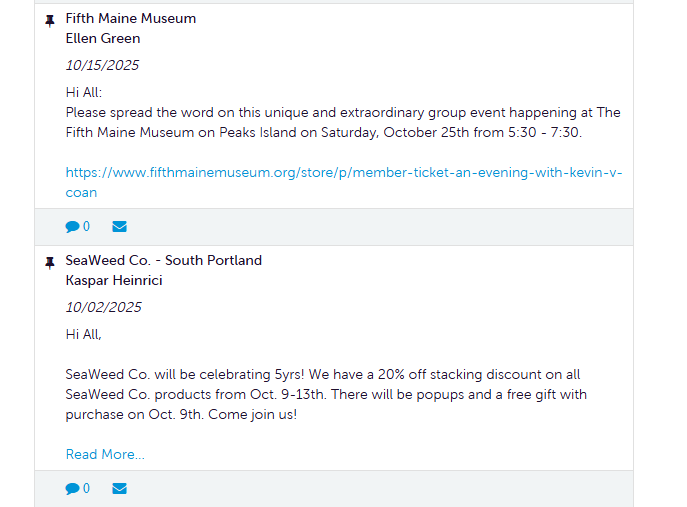Image resolution: width=687 pixels, height=507 pixels.
Task: Click the Peaks Island event description text
Action: click(x=343, y=122)
